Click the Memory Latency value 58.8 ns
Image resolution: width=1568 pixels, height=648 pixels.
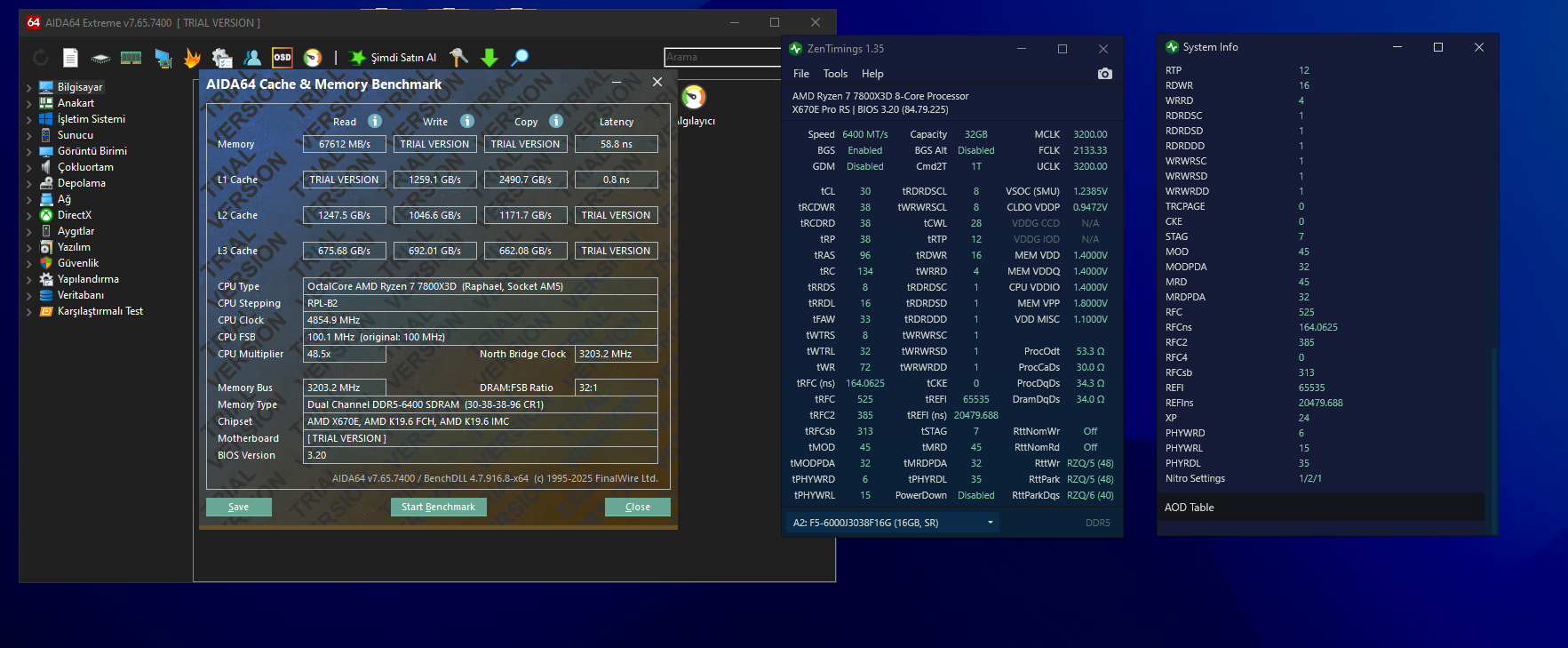click(x=617, y=144)
